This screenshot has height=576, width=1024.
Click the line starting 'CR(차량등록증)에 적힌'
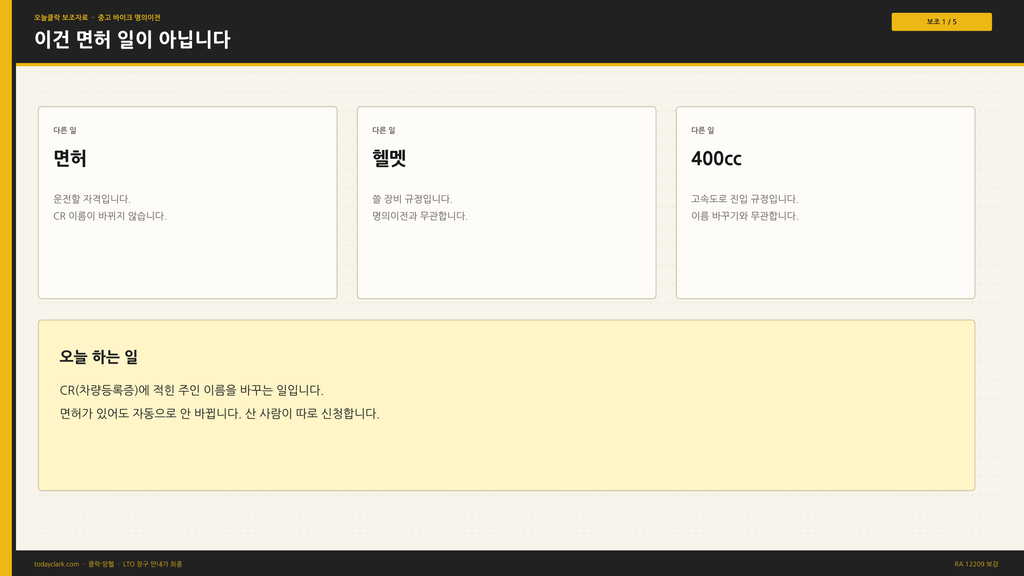click(x=191, y=390)
